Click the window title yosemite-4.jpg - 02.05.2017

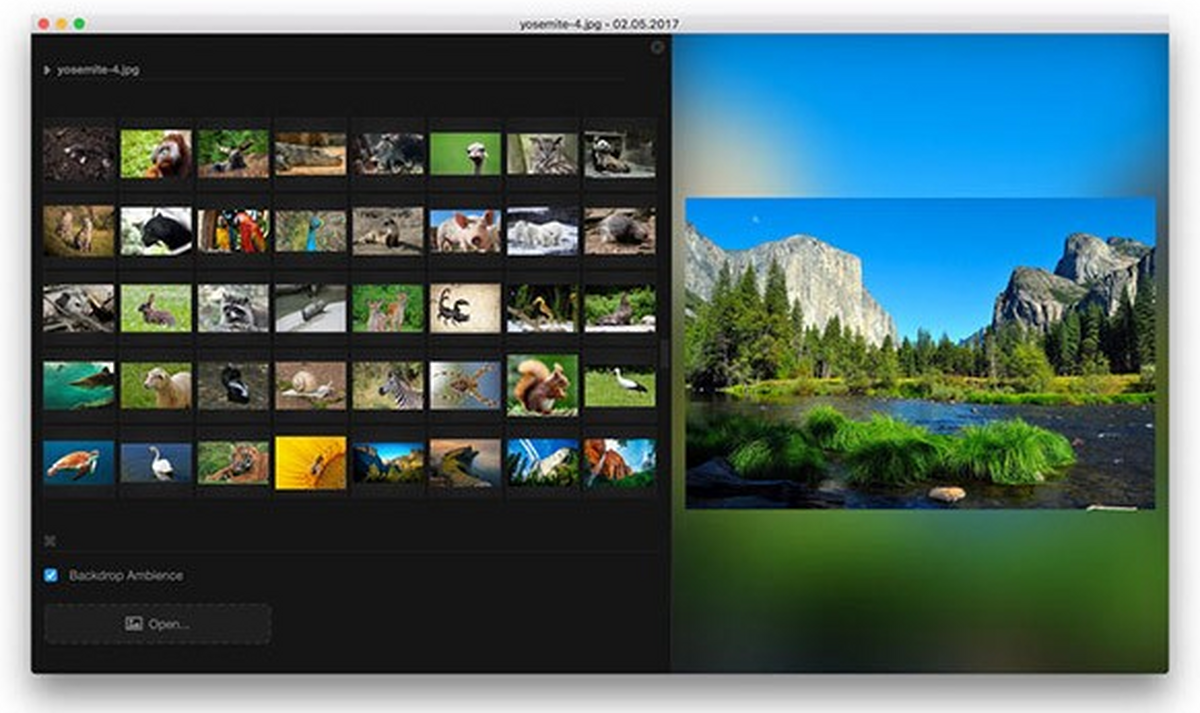[599, 23]
